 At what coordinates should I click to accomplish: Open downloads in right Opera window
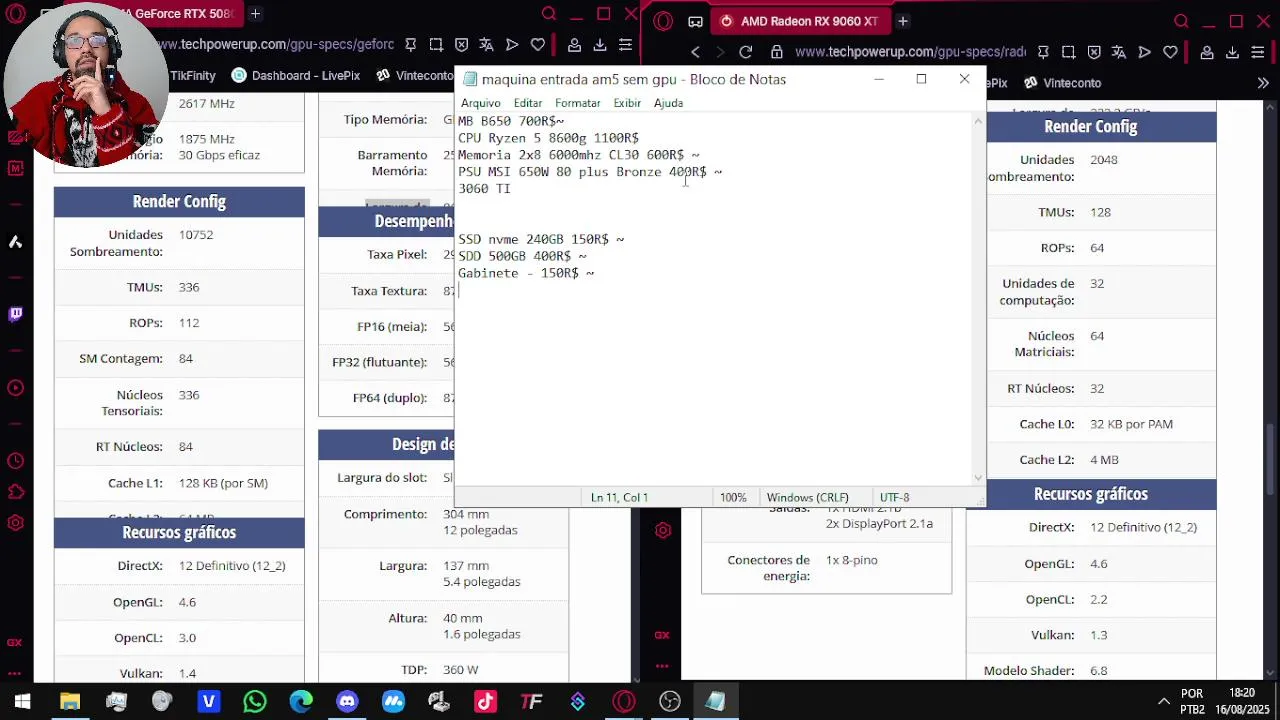1232,52
